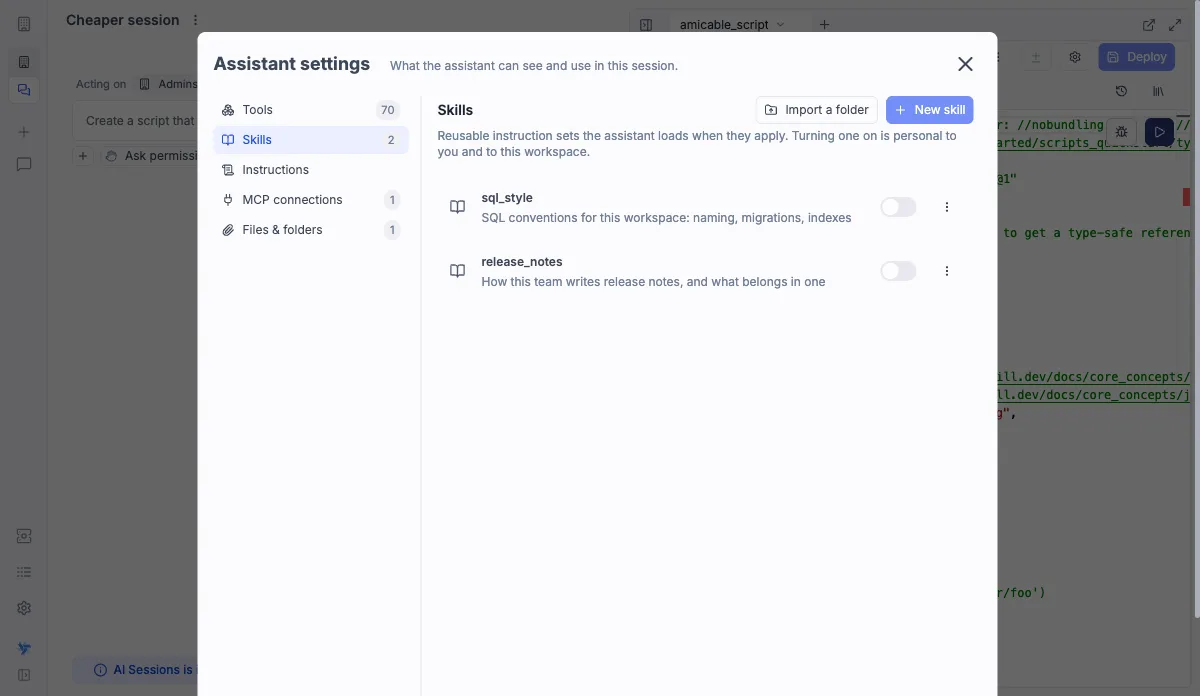This screenshot has width=1200, height=696.
Task: Click the Cheaper session title
Action: click(123, 20)
